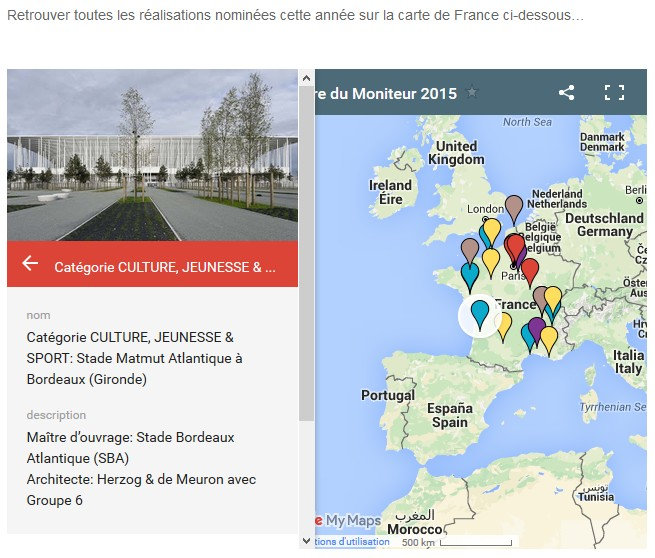
Task: Click the brown pin near the Netherlands
Action: pos(513,209)
